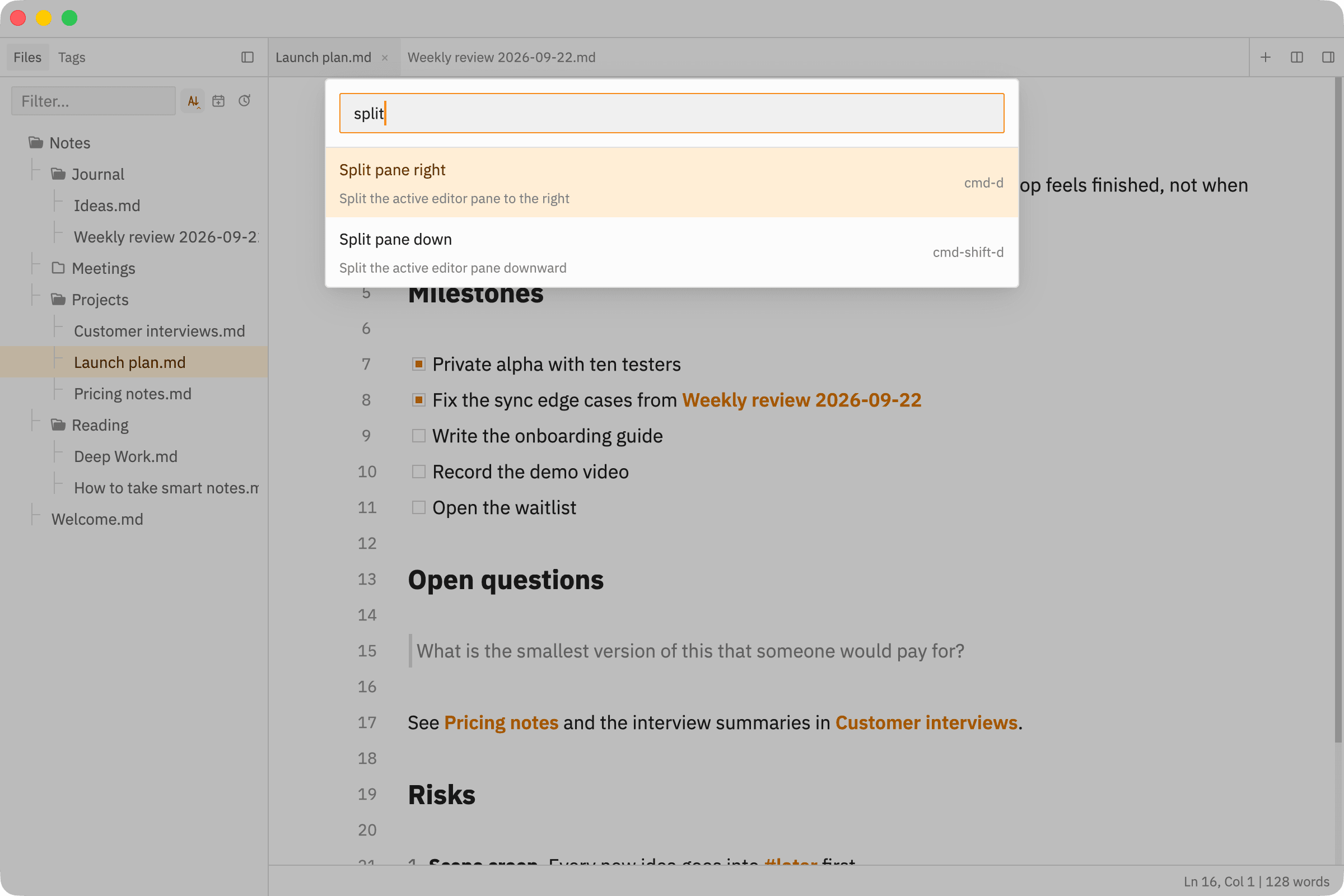Click the sort by modified time clock icon
Image resolution: width=1344 pixels, height=896 pixels.
244,101
